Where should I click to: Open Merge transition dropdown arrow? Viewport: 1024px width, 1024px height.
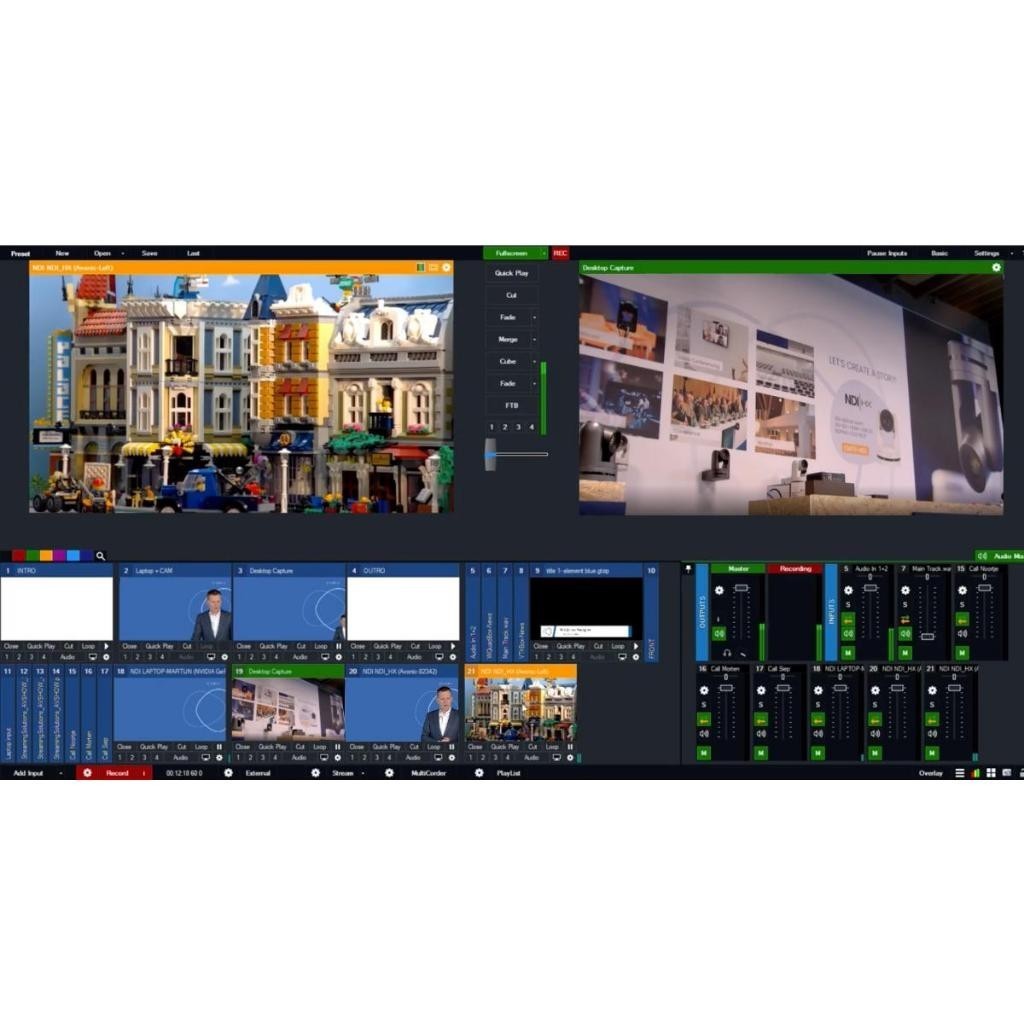[534, 339]
